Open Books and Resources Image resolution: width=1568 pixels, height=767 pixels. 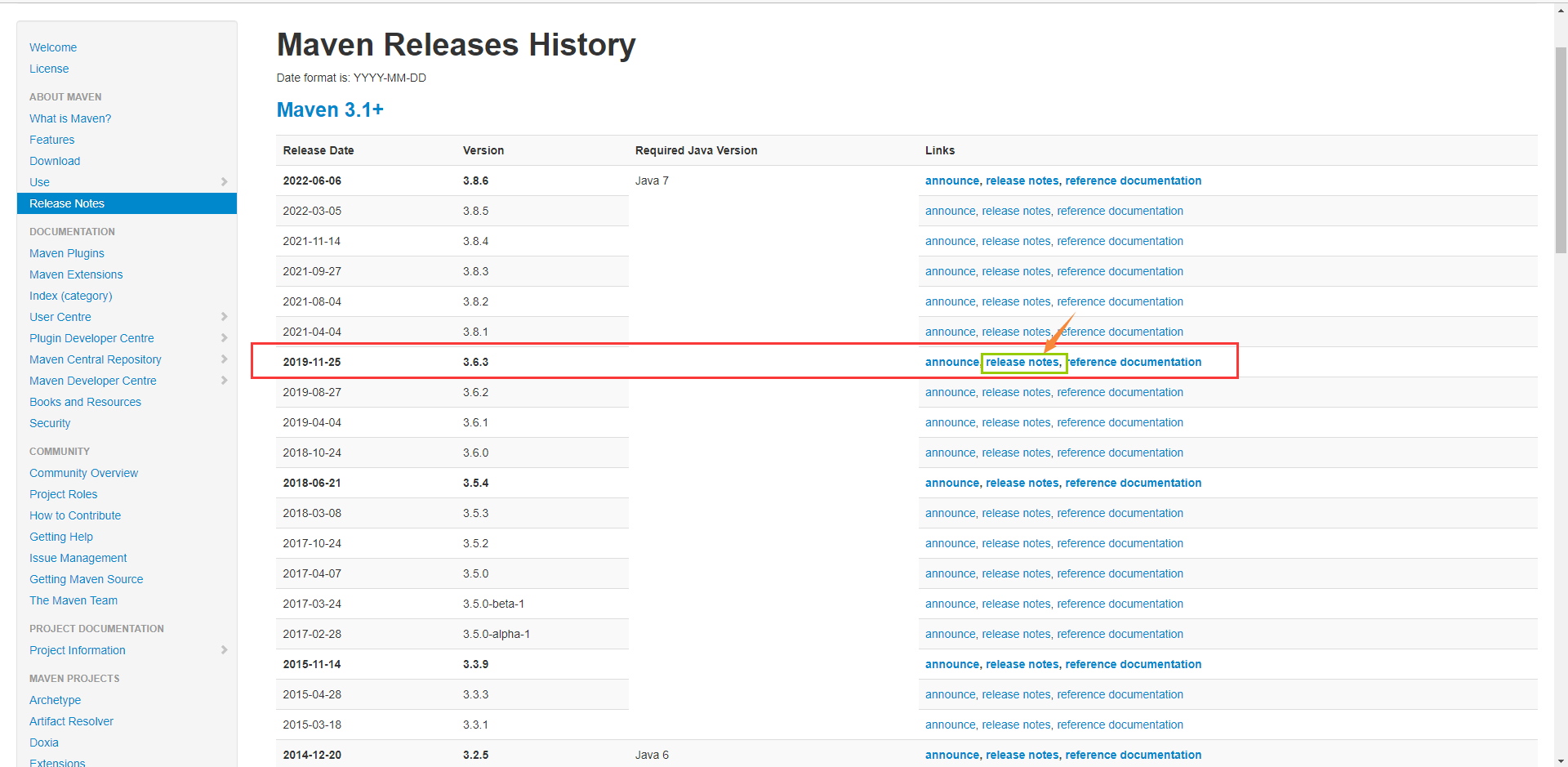point(85,402)
